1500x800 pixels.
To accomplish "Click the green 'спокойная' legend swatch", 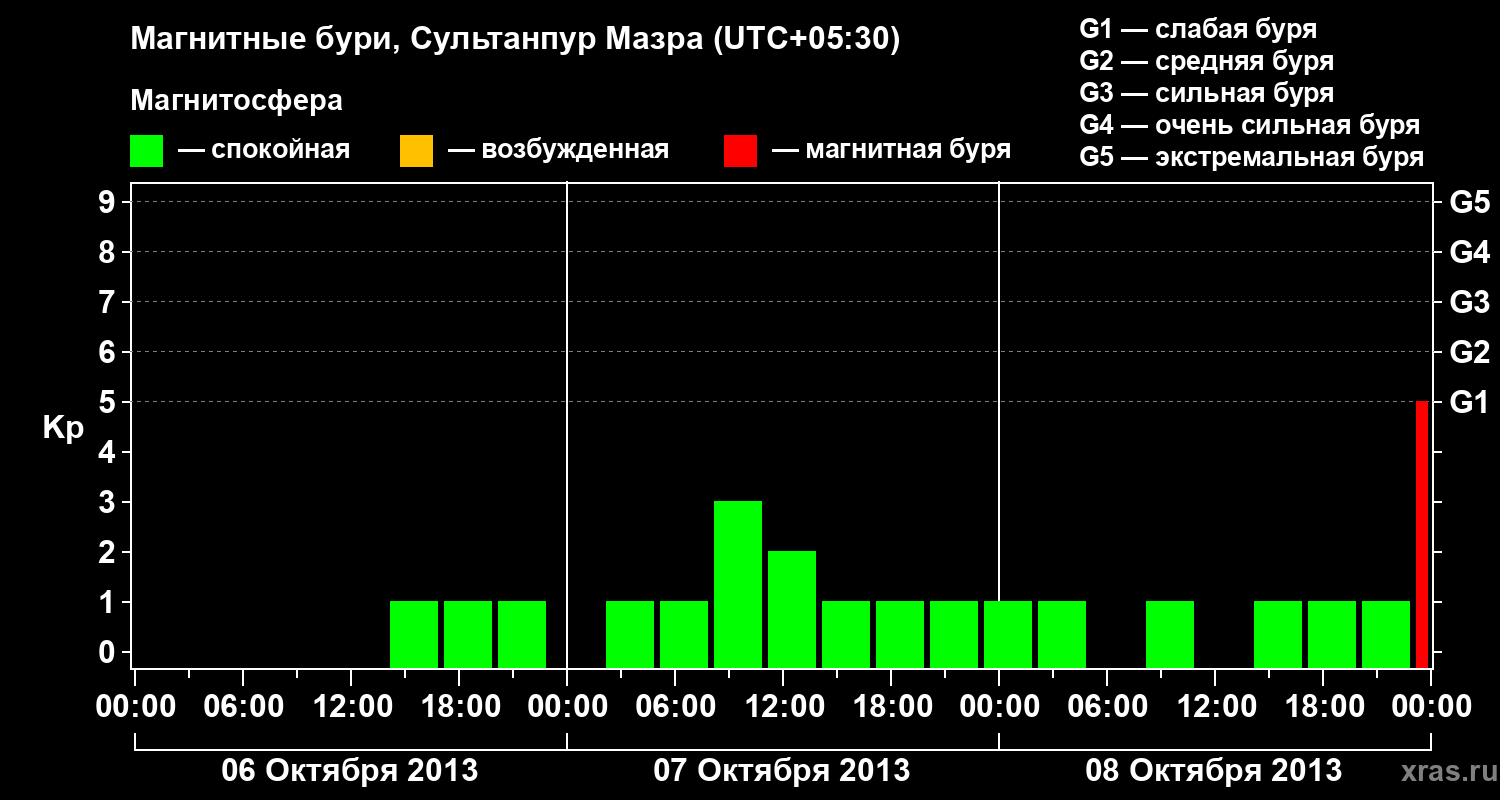I will click(146, 151).
